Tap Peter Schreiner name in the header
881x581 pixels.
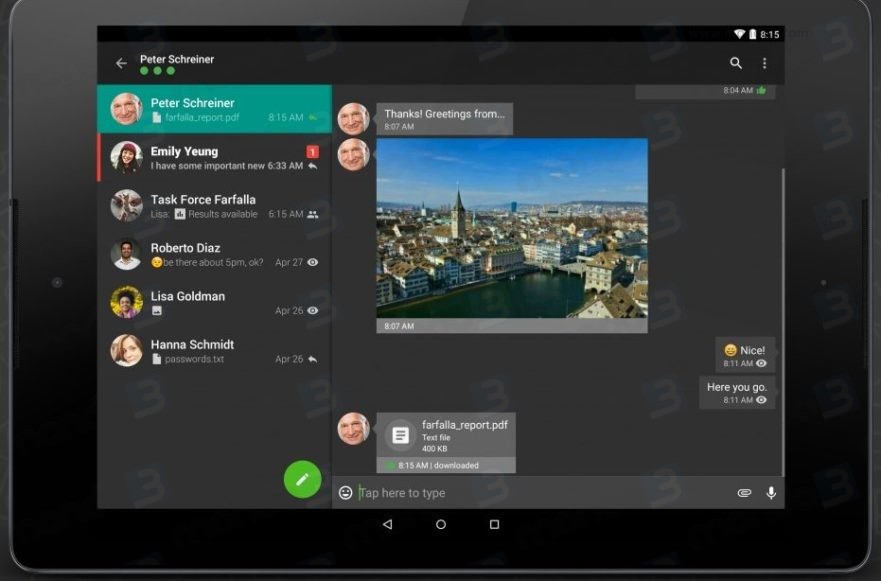[177, 59]
